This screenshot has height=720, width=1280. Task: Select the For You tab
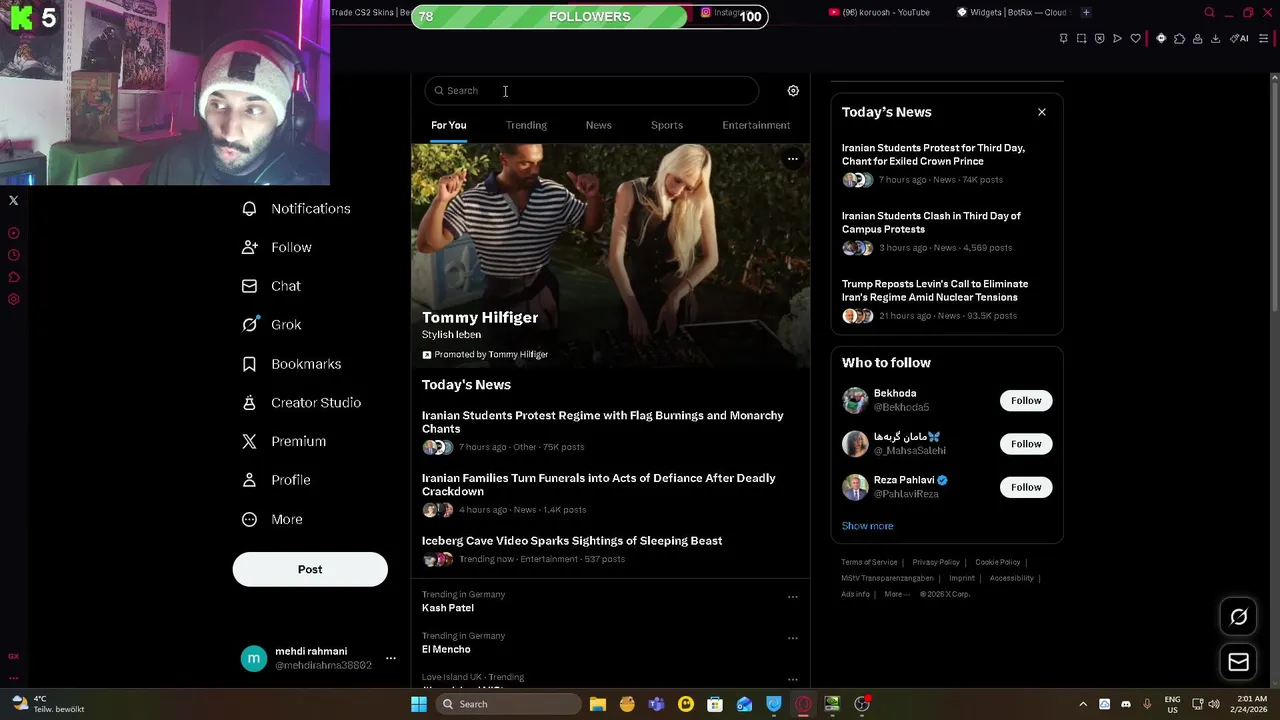pyautogui.click(x=449, y=125)
